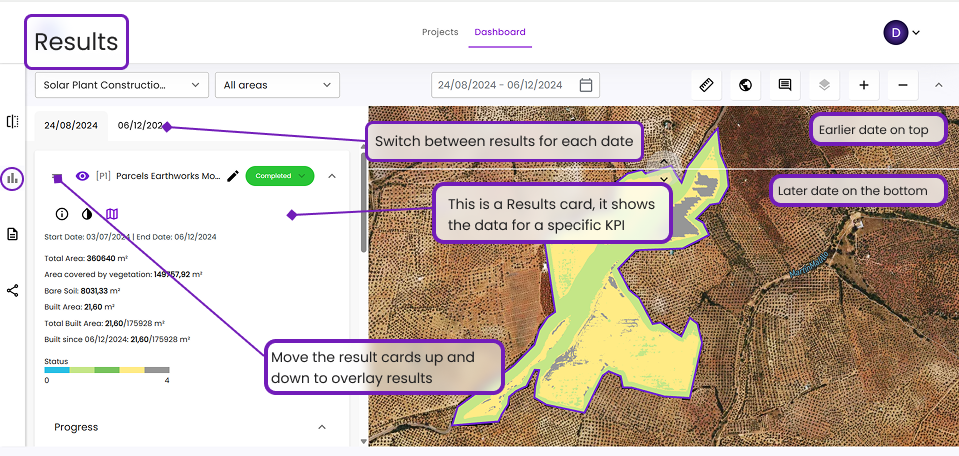Screen dimensions: 959x456
Task: Click the user avatar D
Action: click(895, 32)
